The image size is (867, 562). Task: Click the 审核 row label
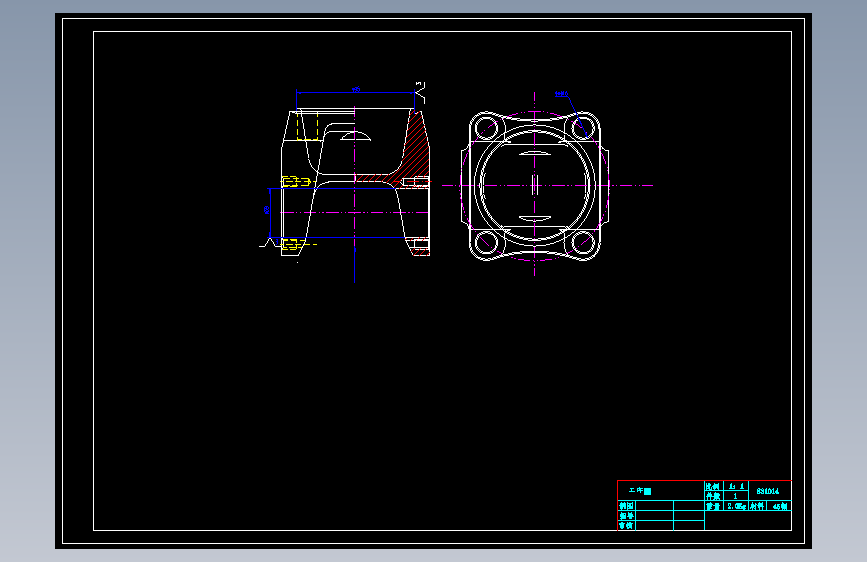pos(626,525)
